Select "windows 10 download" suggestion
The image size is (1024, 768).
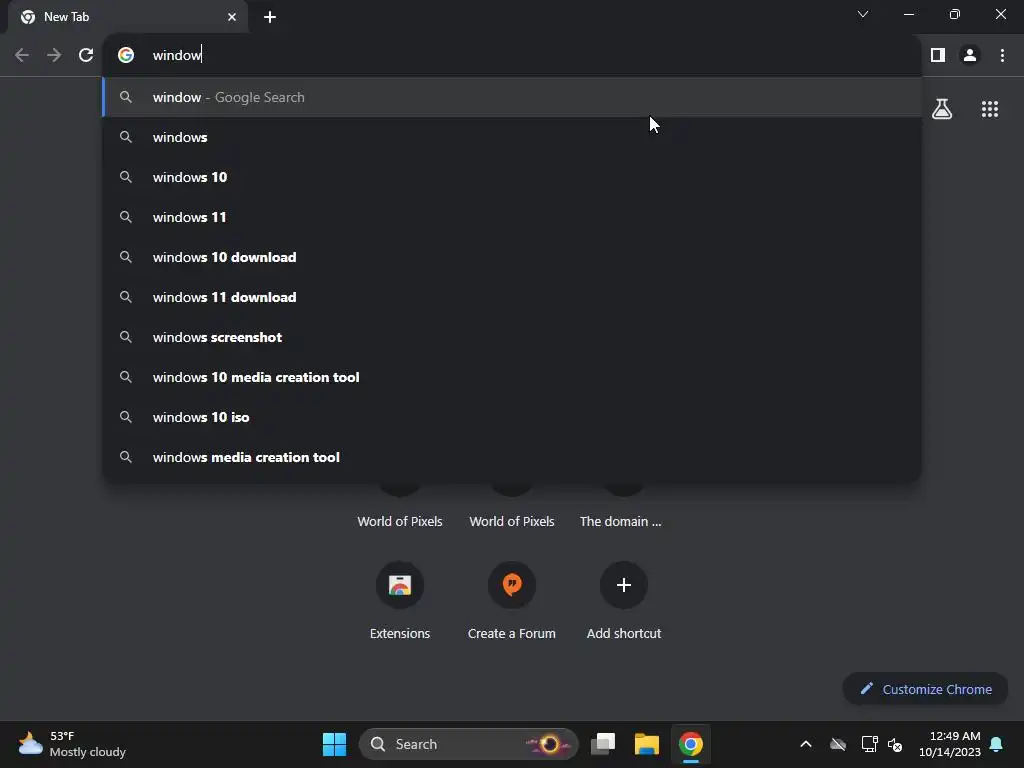click(x=512, y=257)
